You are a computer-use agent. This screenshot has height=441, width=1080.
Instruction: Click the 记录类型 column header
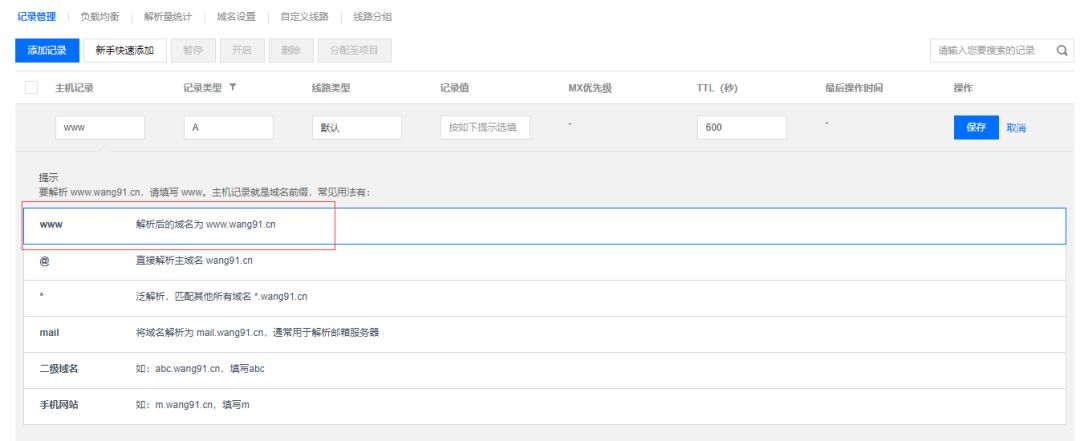coord(203,88)
